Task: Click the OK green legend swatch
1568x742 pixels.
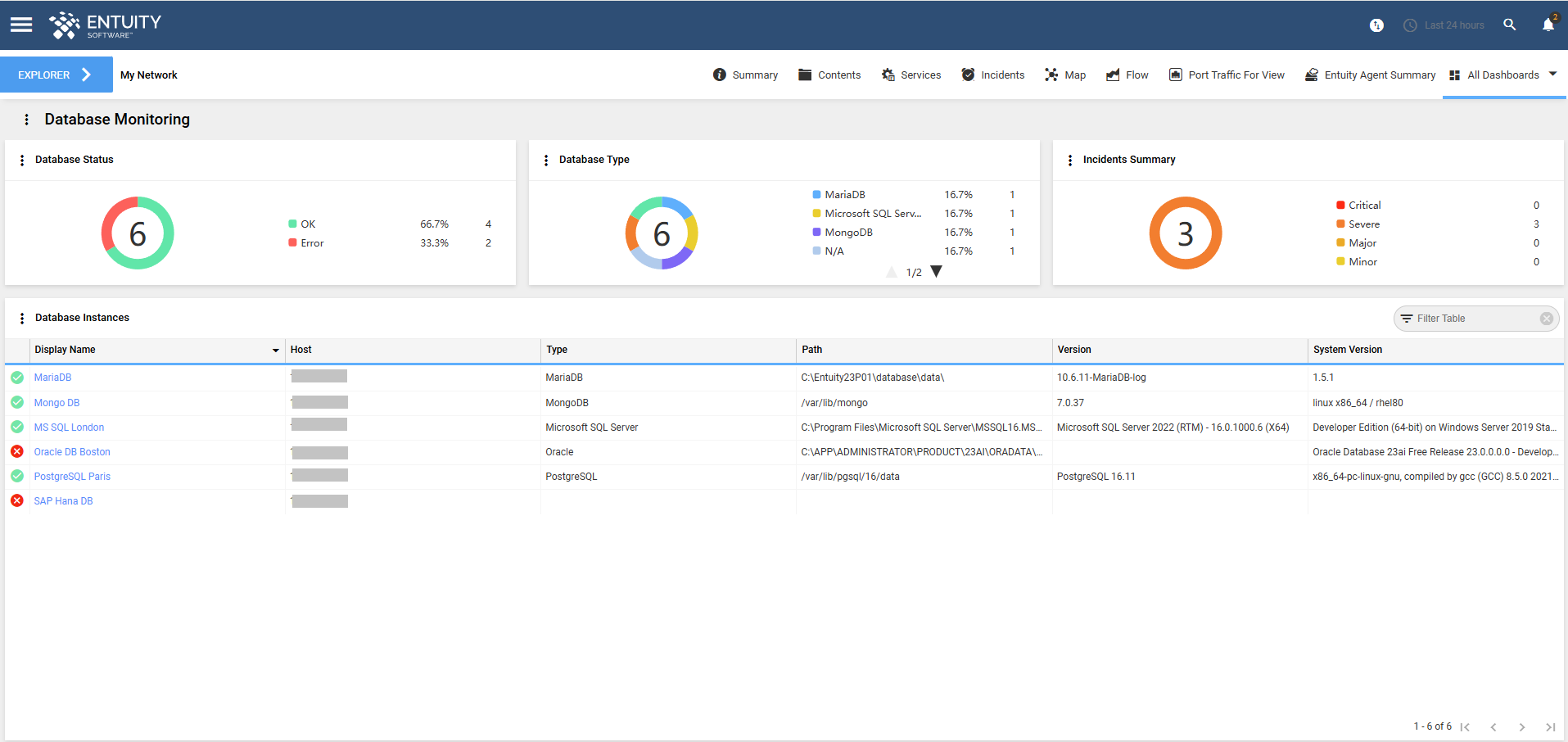Action: coord(292,224)
